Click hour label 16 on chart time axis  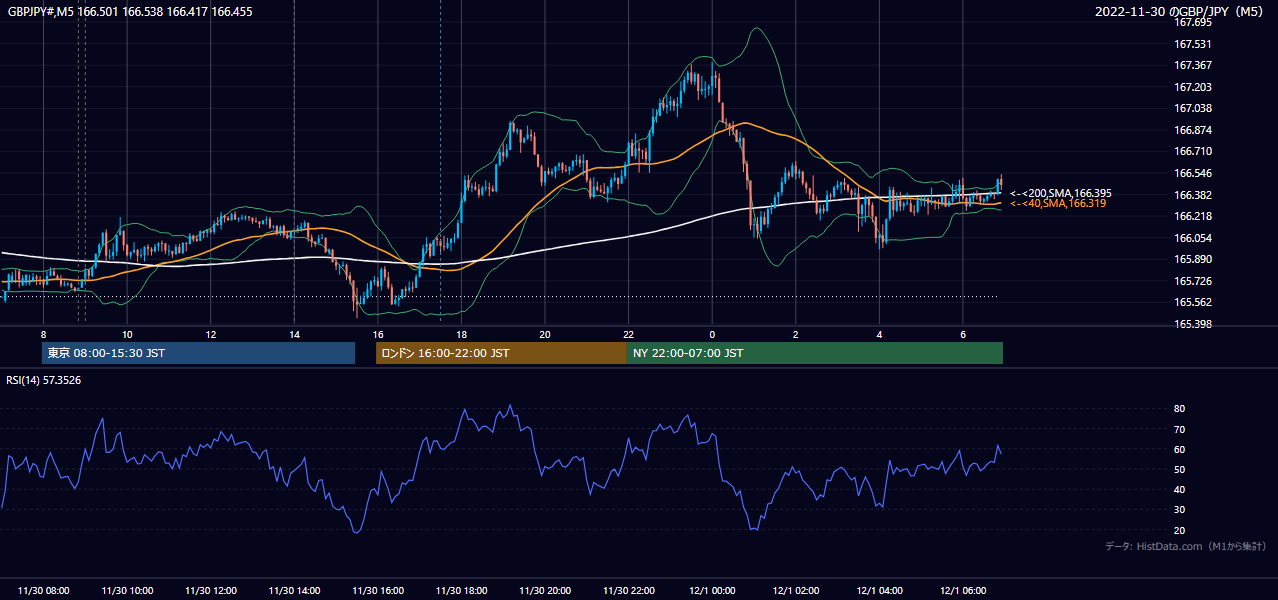tap(378, 334)
